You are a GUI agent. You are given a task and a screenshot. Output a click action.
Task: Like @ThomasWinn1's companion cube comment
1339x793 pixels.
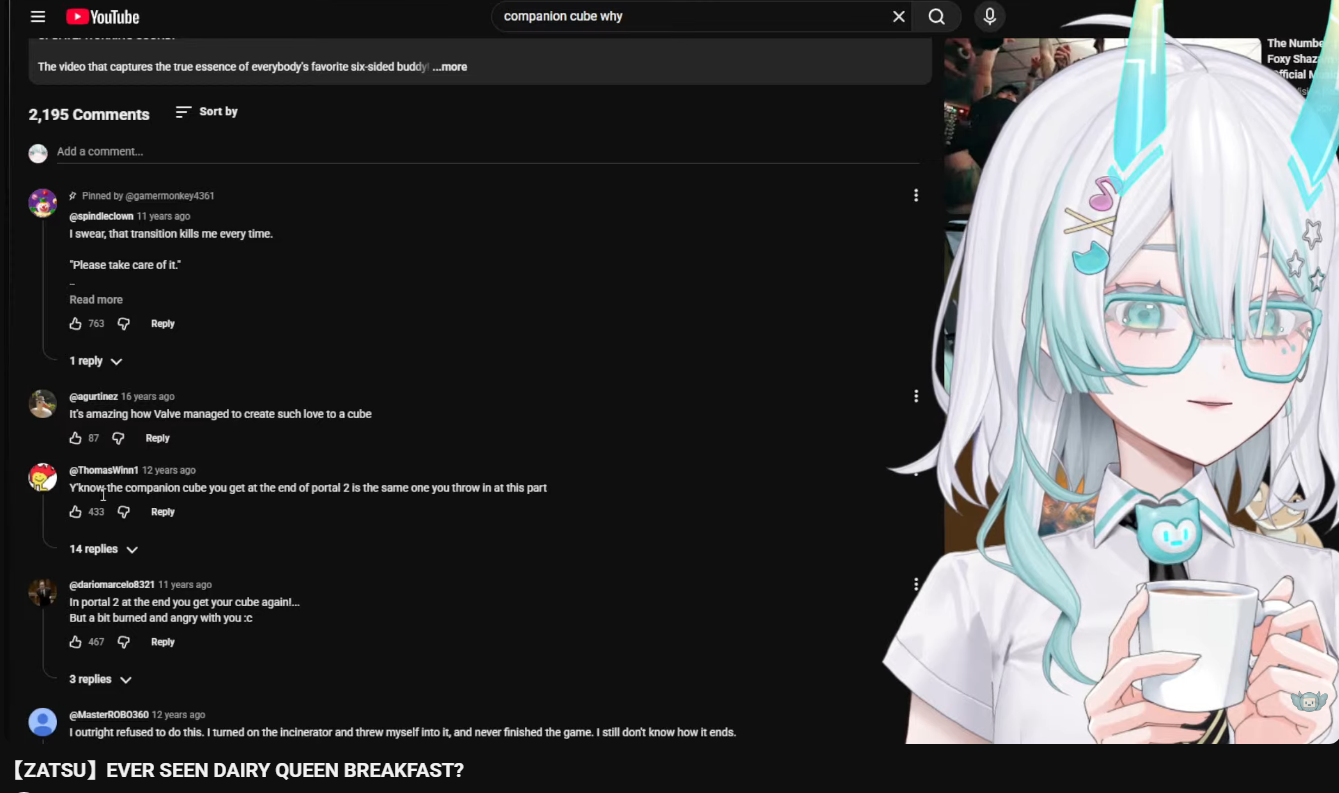click(x=75, y=512)
